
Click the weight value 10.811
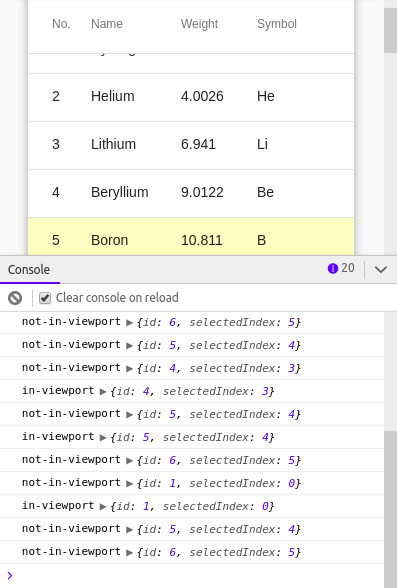202,240
